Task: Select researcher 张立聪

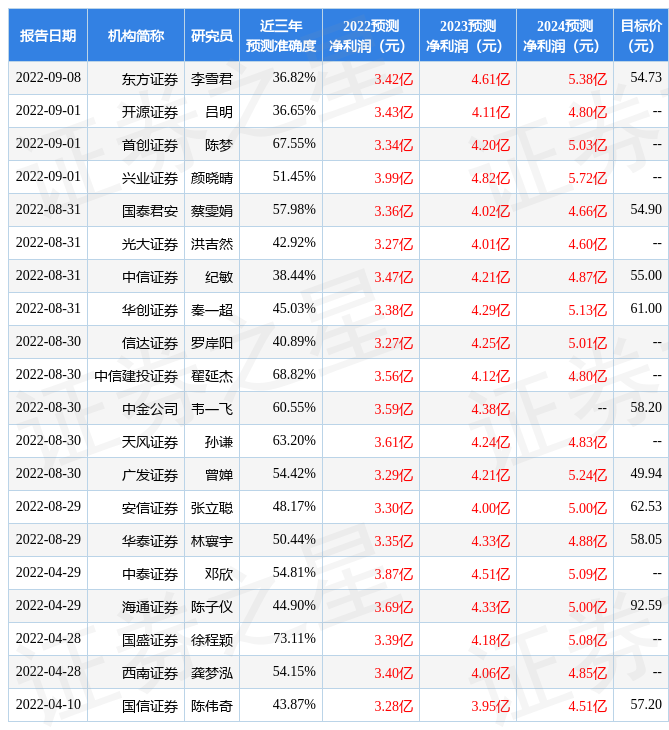Action: (212, 508)
